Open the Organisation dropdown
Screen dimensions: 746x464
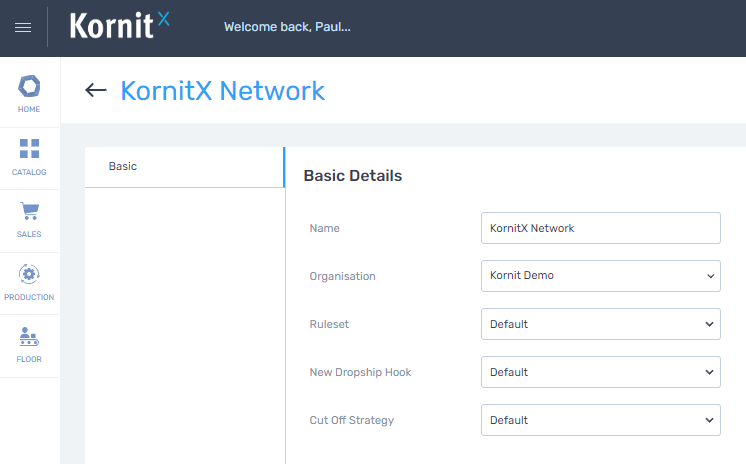(600, 276)
